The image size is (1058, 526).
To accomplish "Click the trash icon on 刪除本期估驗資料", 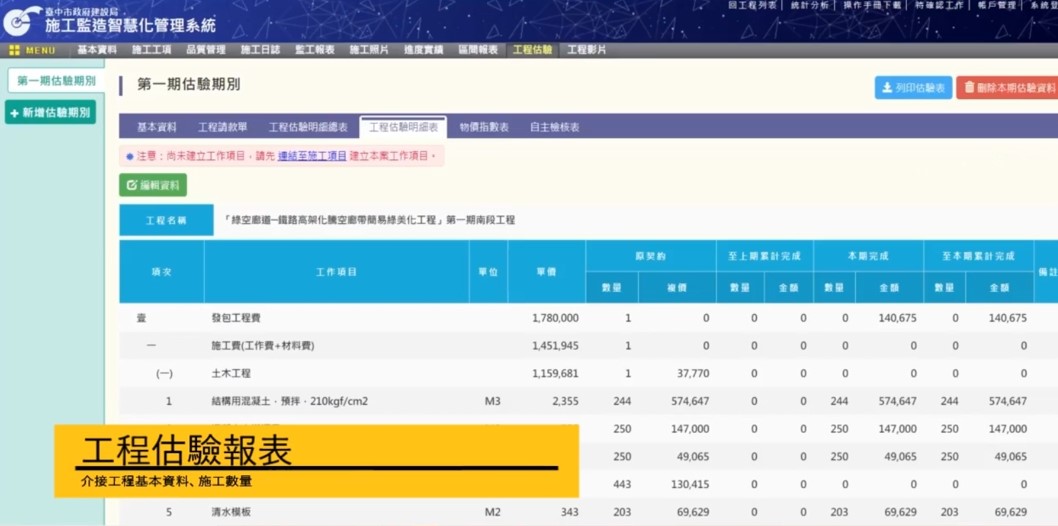I will pyautogui.click(x=969, y=88).
